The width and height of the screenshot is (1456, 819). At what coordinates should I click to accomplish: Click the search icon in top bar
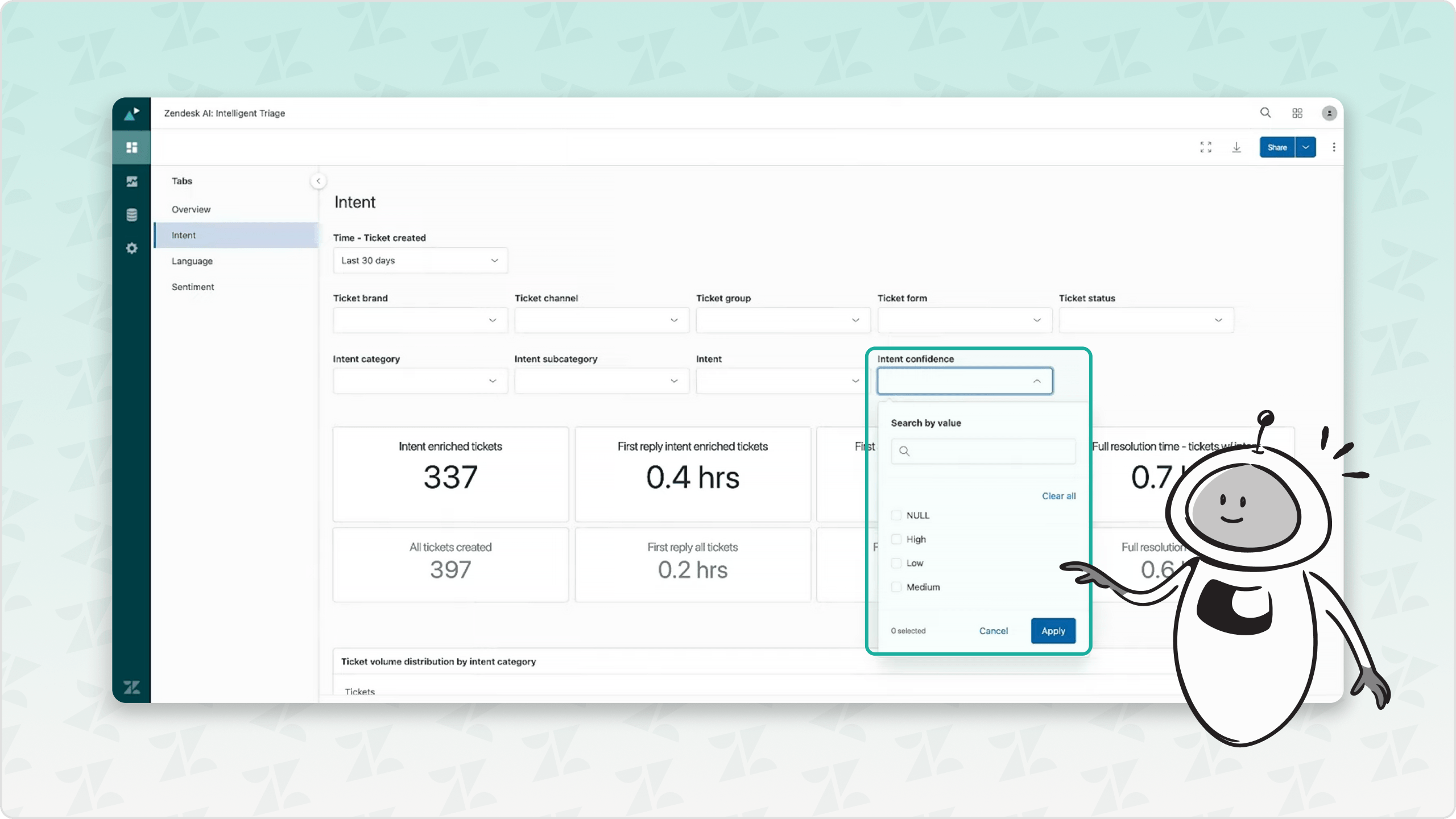tap(1265, 112)
